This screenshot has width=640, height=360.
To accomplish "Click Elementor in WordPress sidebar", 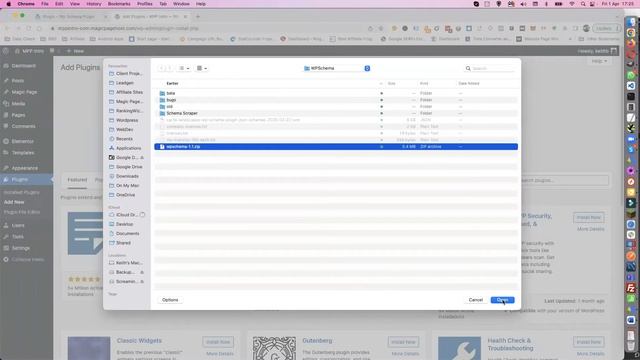I will point(22,141).
